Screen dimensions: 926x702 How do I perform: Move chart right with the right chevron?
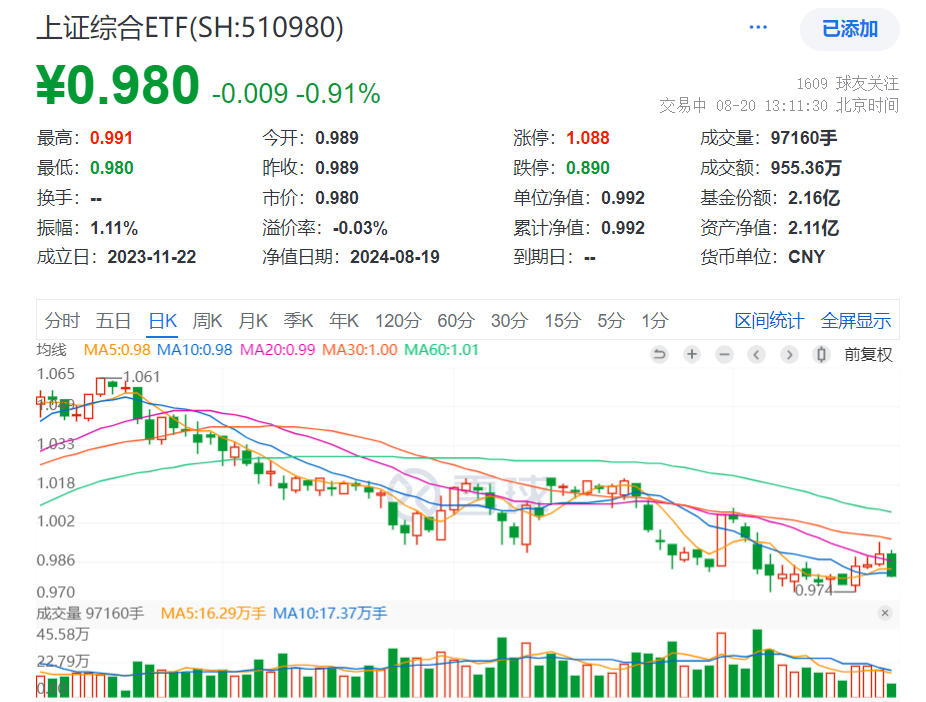[x=789, y=354]
